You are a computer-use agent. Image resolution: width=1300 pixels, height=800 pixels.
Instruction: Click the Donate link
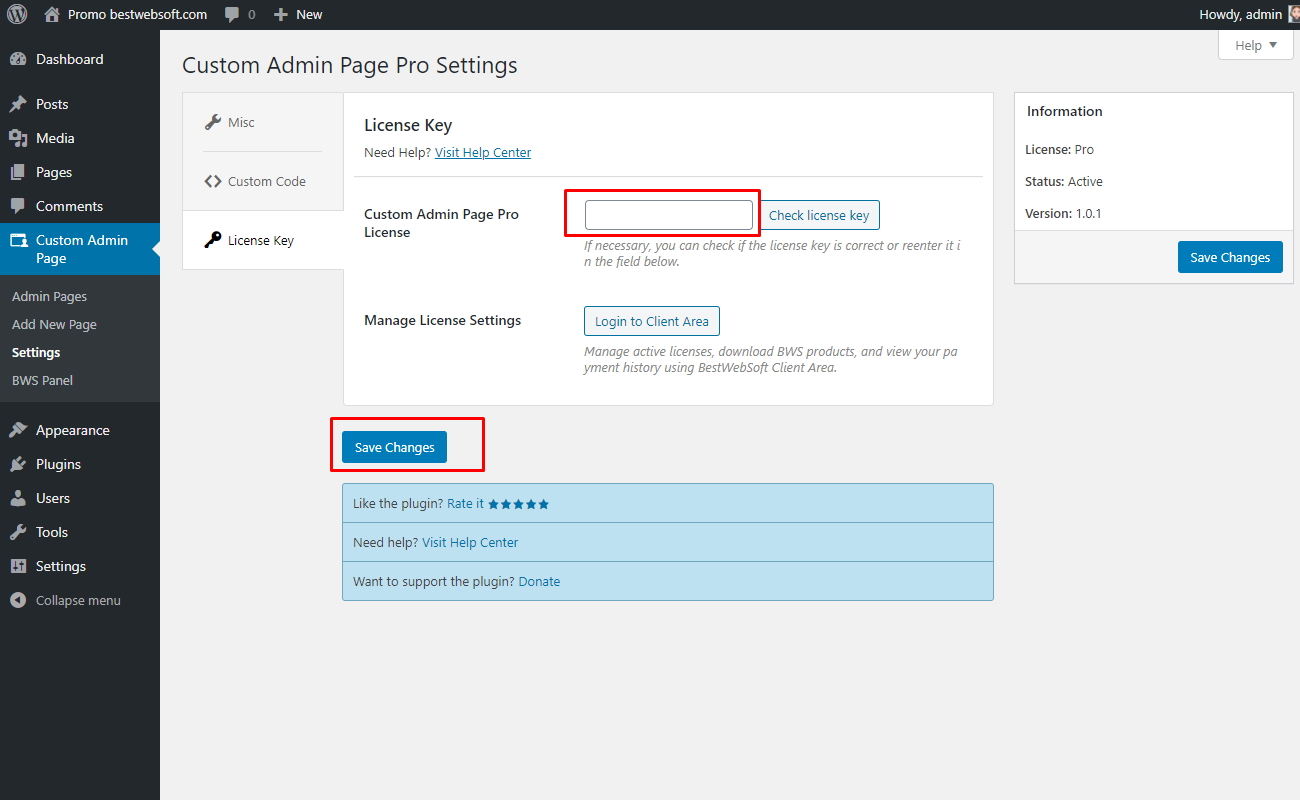pos(539,581)
